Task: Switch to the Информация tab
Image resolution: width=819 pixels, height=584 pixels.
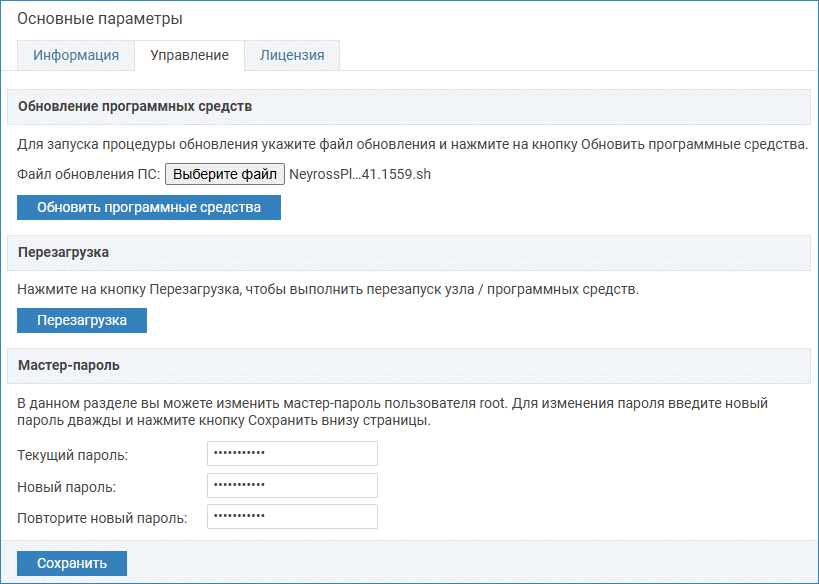Action: pyautogui.click(x=76, y=56)
